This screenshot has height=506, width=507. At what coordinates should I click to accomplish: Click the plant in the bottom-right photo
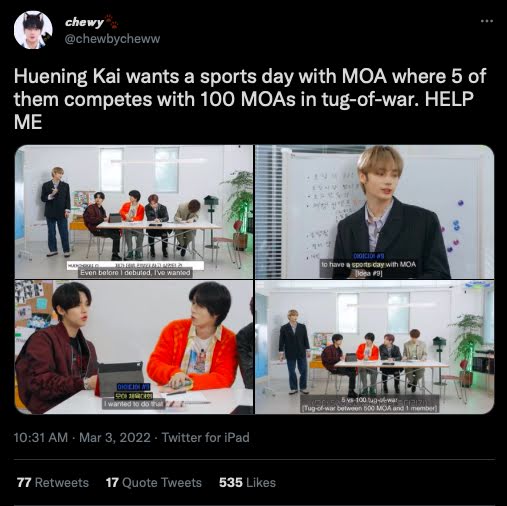[x=468, y=345]
